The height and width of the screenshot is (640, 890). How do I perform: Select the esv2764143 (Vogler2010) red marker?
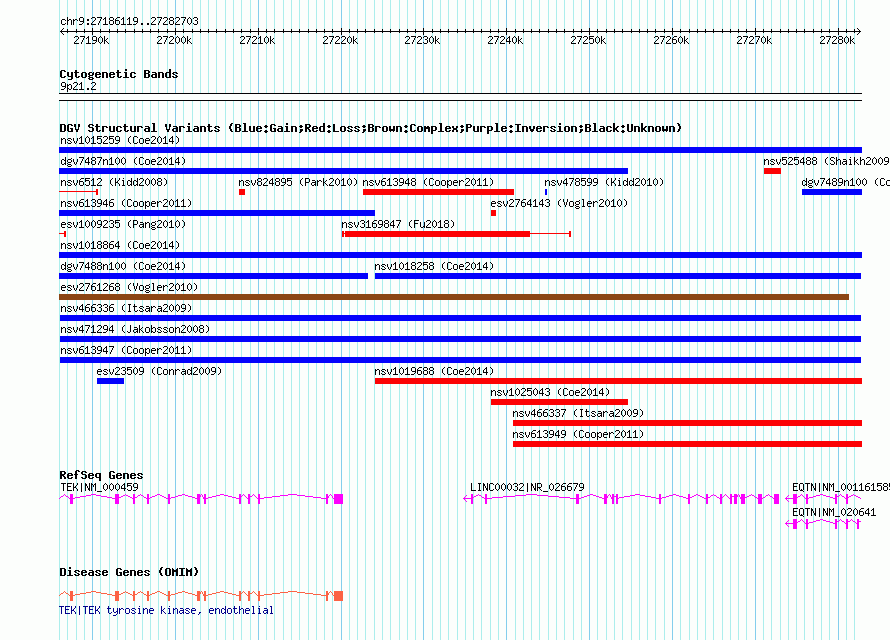click(x=493, y=213)
